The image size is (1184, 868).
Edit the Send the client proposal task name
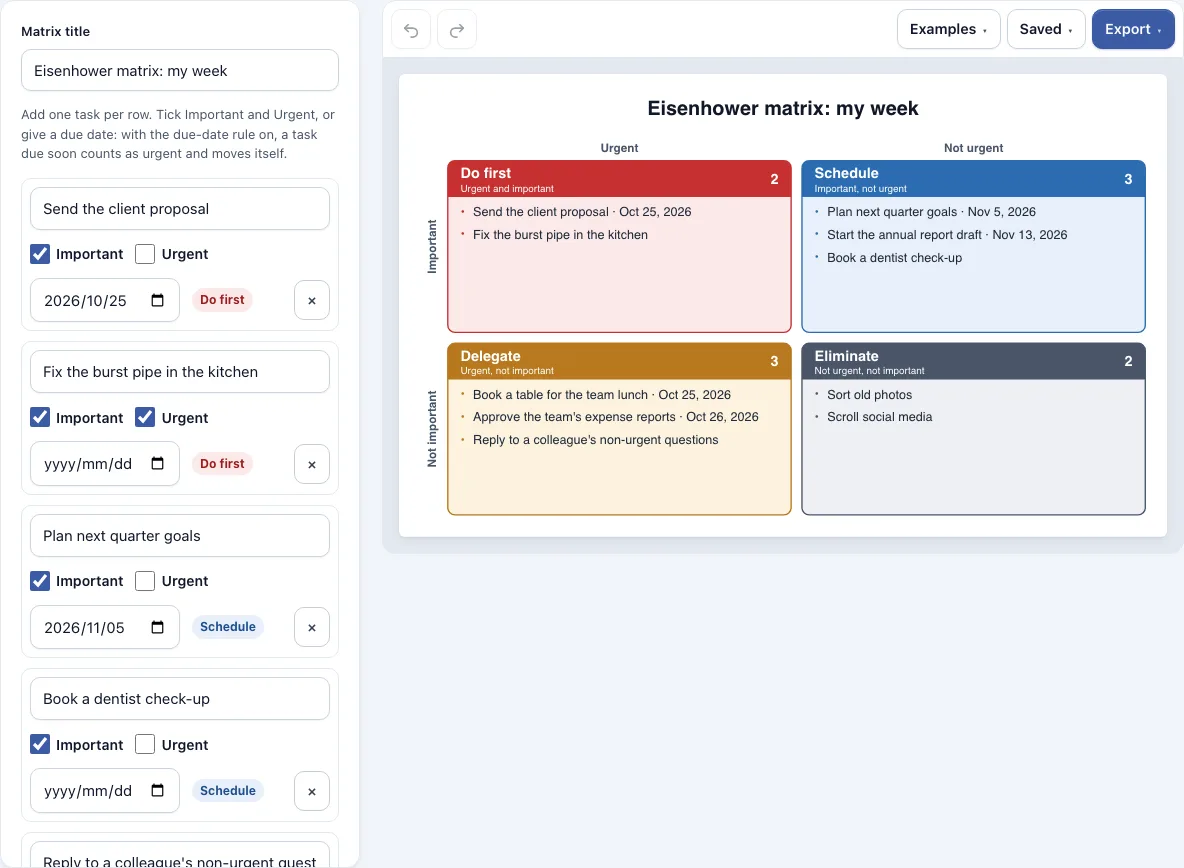click(x=180, y=209)
